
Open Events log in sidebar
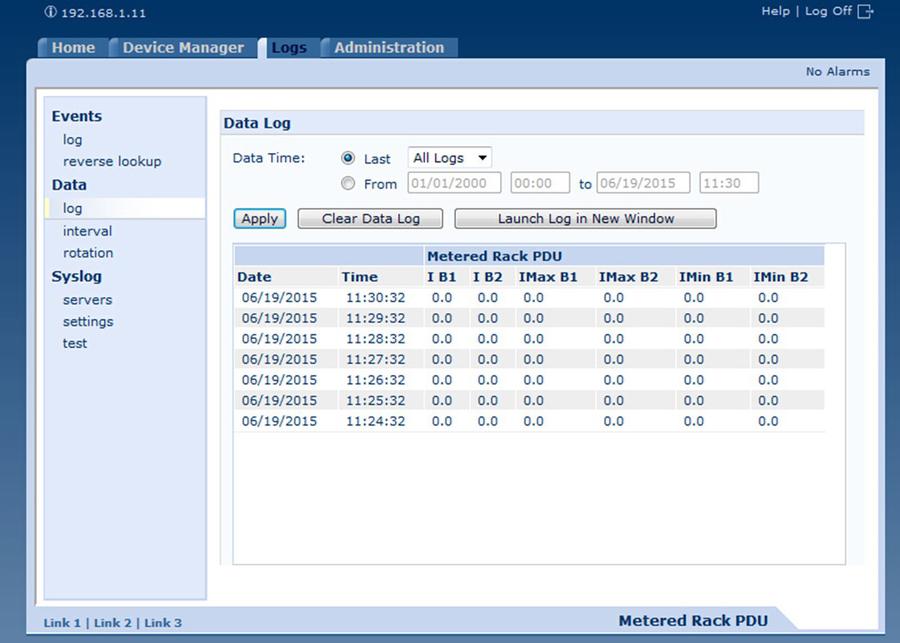[73, 140]
